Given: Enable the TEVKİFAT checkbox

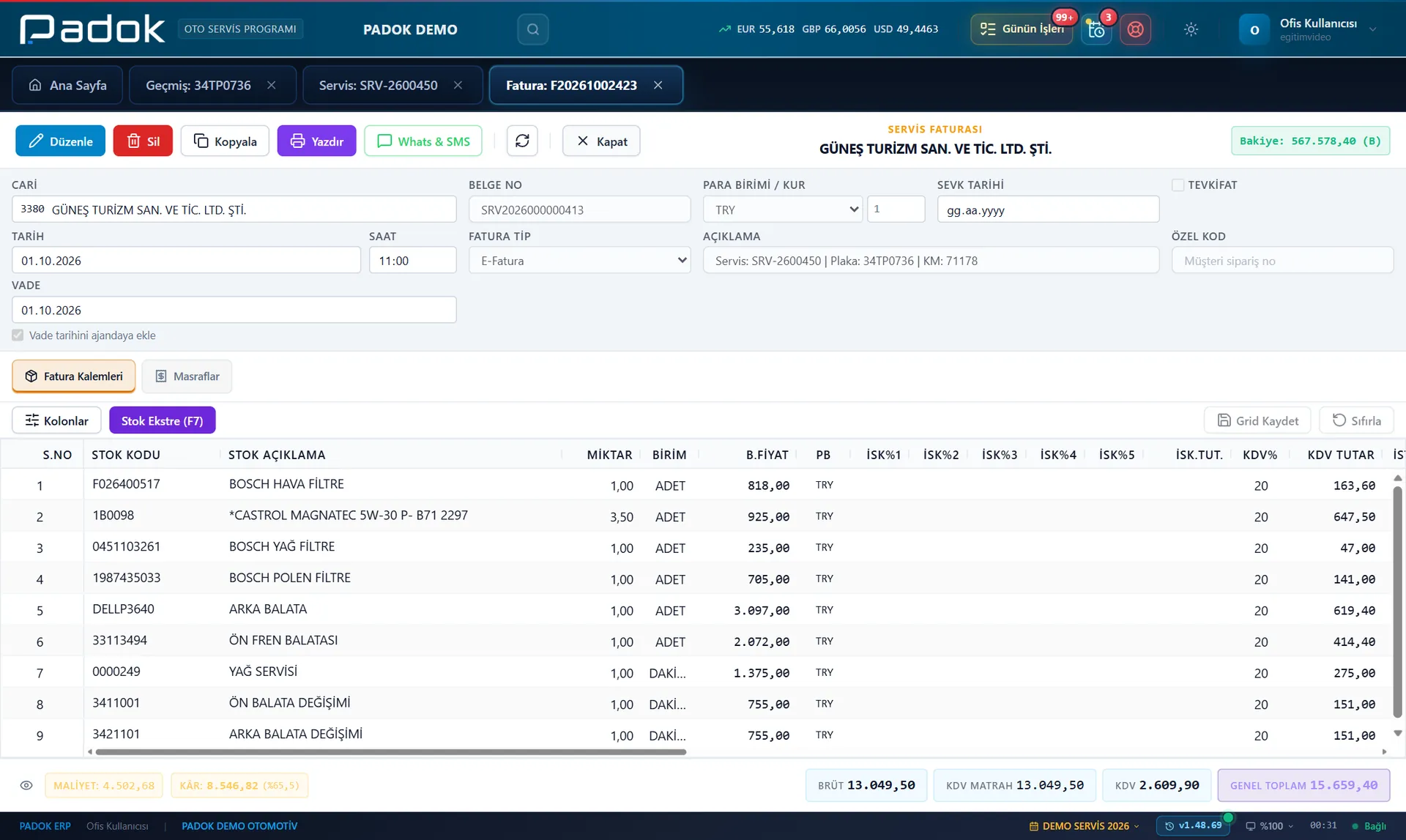Looking at the screenshot, I should (1178, 185).
